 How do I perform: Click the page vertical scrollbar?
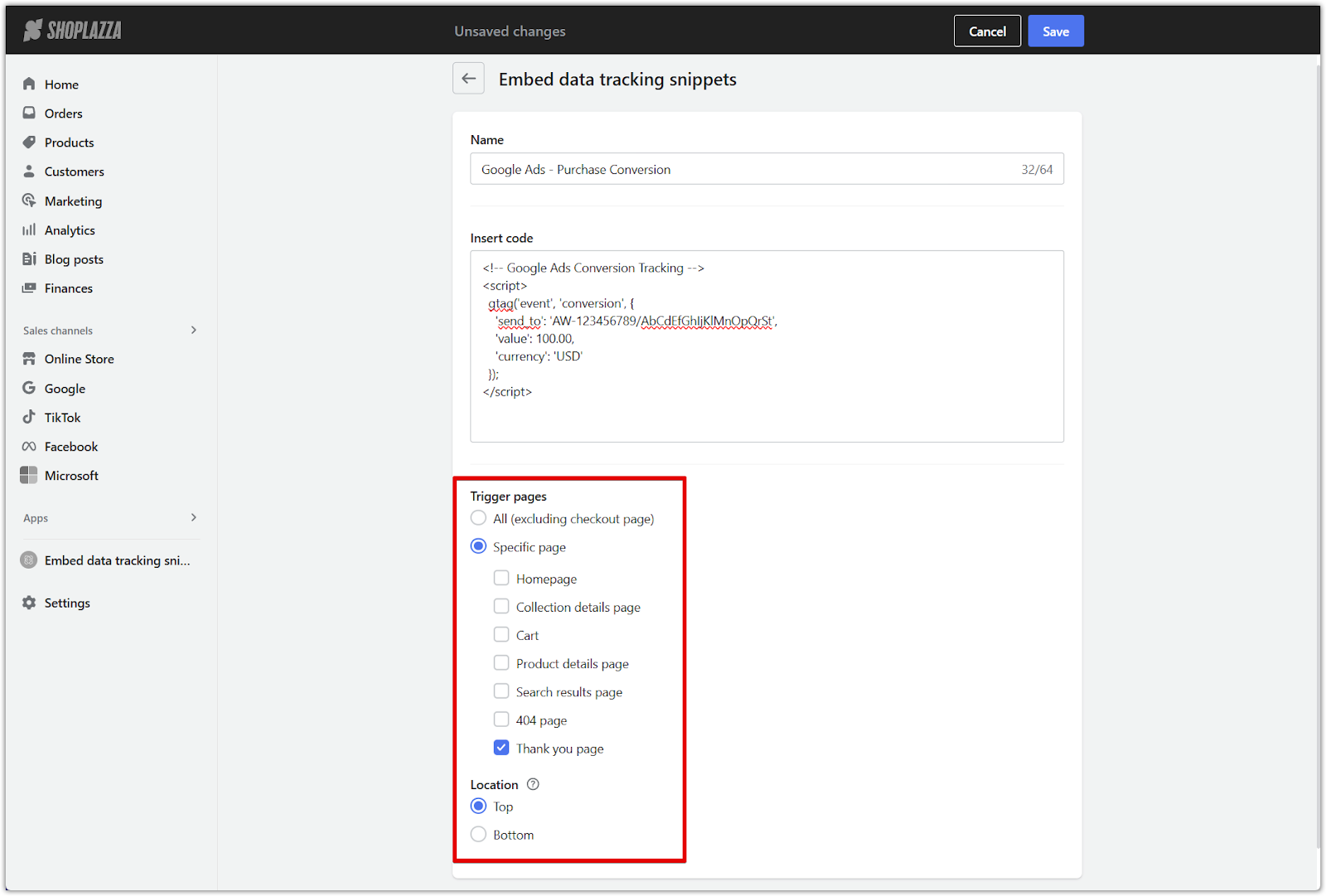point(1318,456)
